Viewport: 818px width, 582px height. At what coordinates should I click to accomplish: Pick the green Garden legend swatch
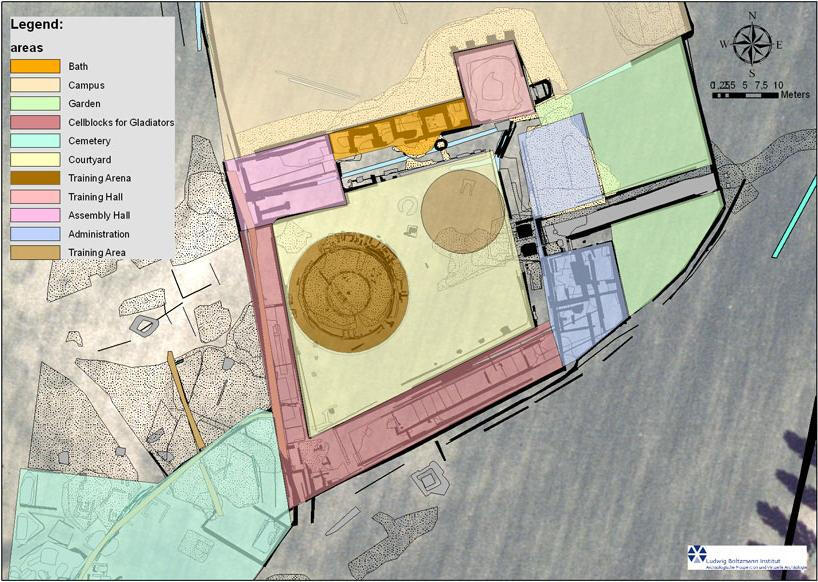tap(36, 104)
